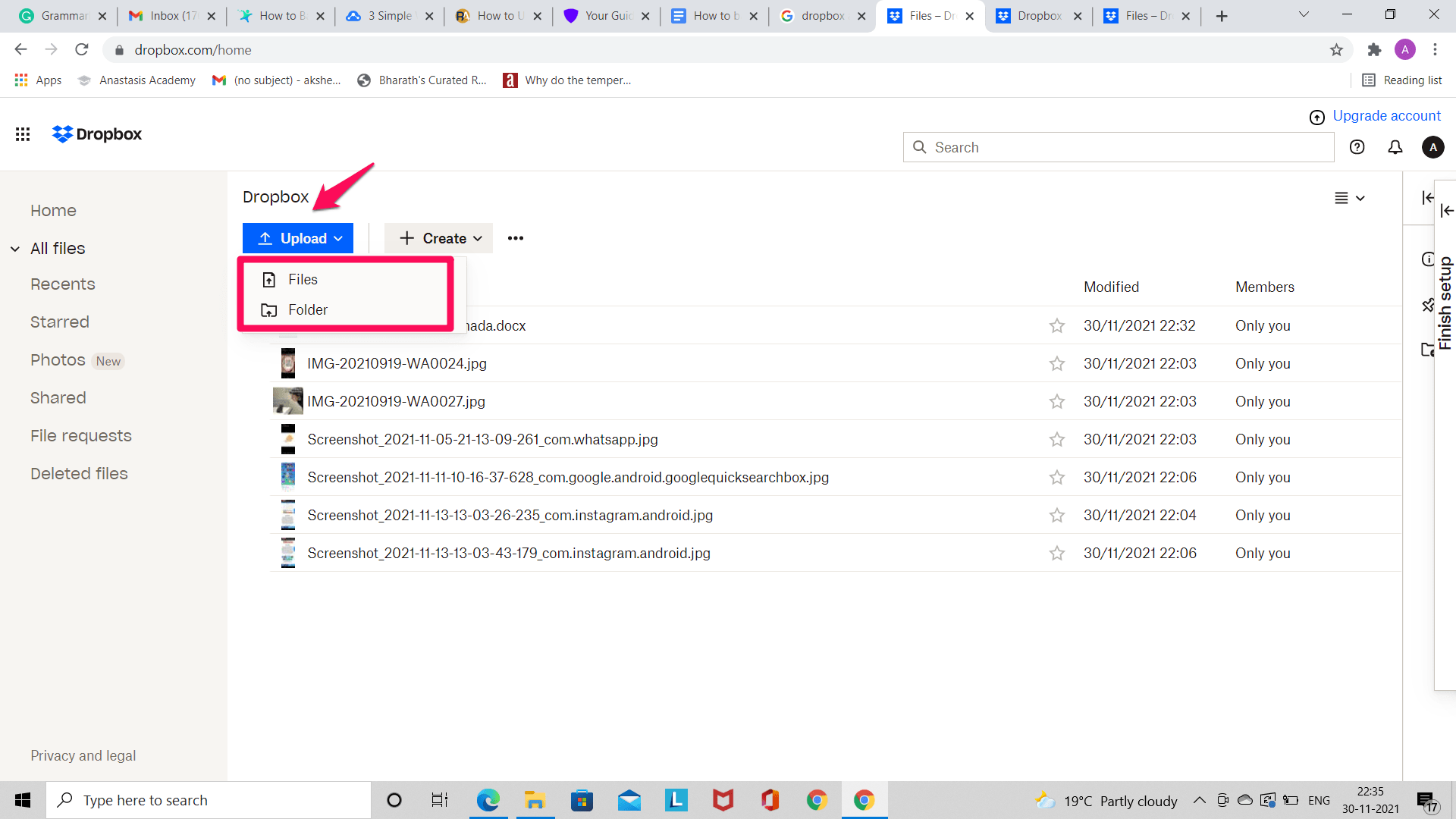The width and height of the screenshot is (1456, 819).
Task: Toggle star on IMG-20210919-WA0024.jpg
Action: [x=1057, y=363]
